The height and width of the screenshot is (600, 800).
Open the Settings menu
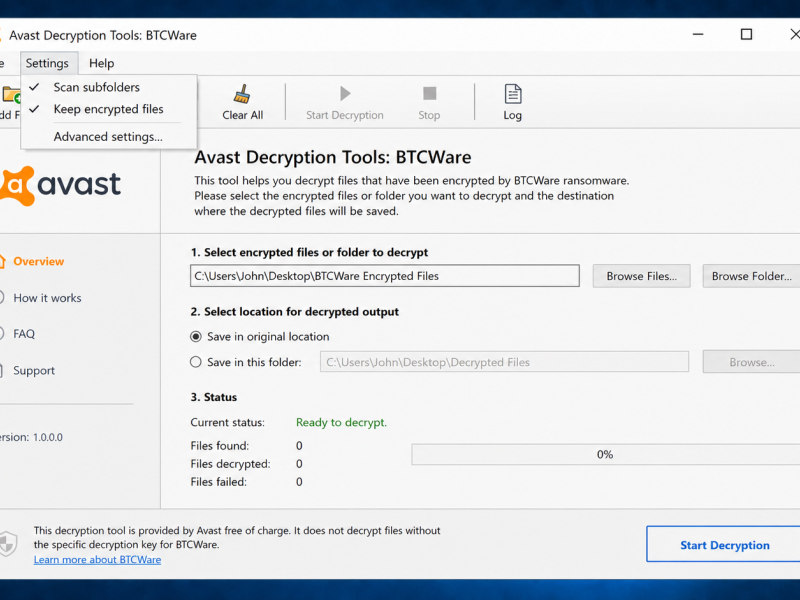[x=47, y=63]
